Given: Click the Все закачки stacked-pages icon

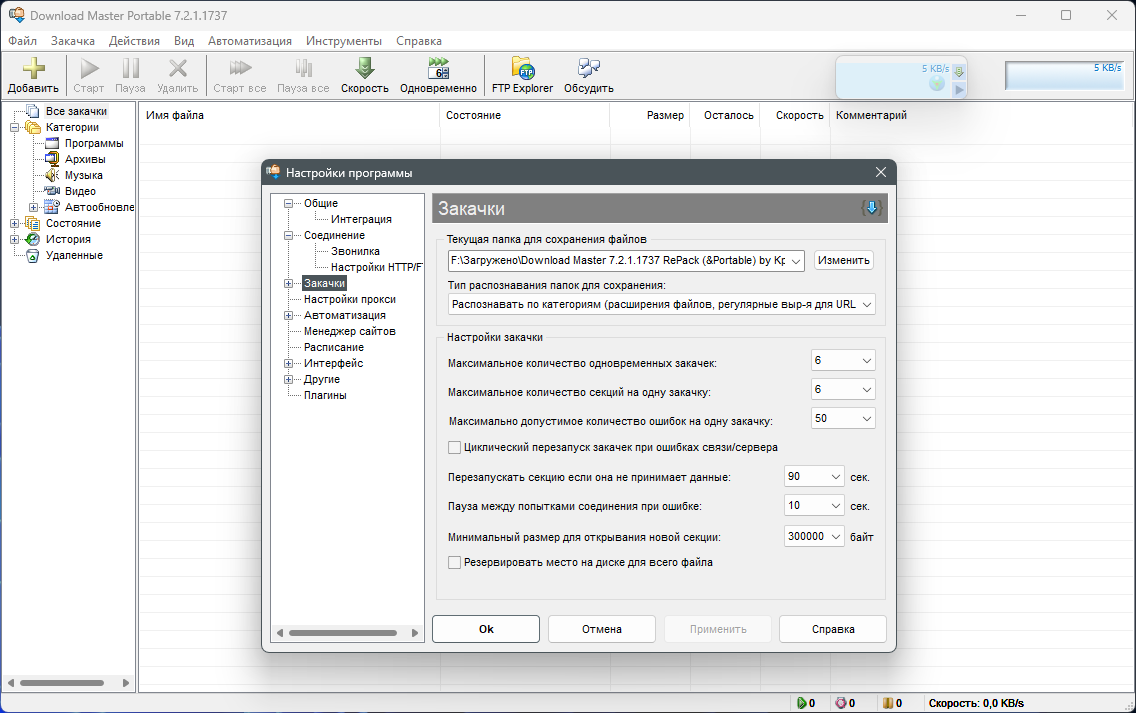Looking at the screenshot, I should 33,111.
